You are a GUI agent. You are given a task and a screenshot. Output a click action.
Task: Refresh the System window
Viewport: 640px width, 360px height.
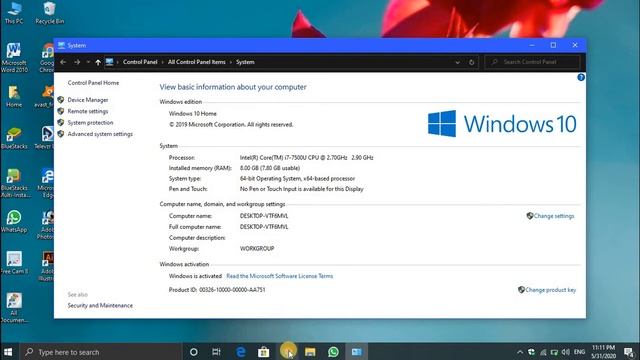click(471, 62)
